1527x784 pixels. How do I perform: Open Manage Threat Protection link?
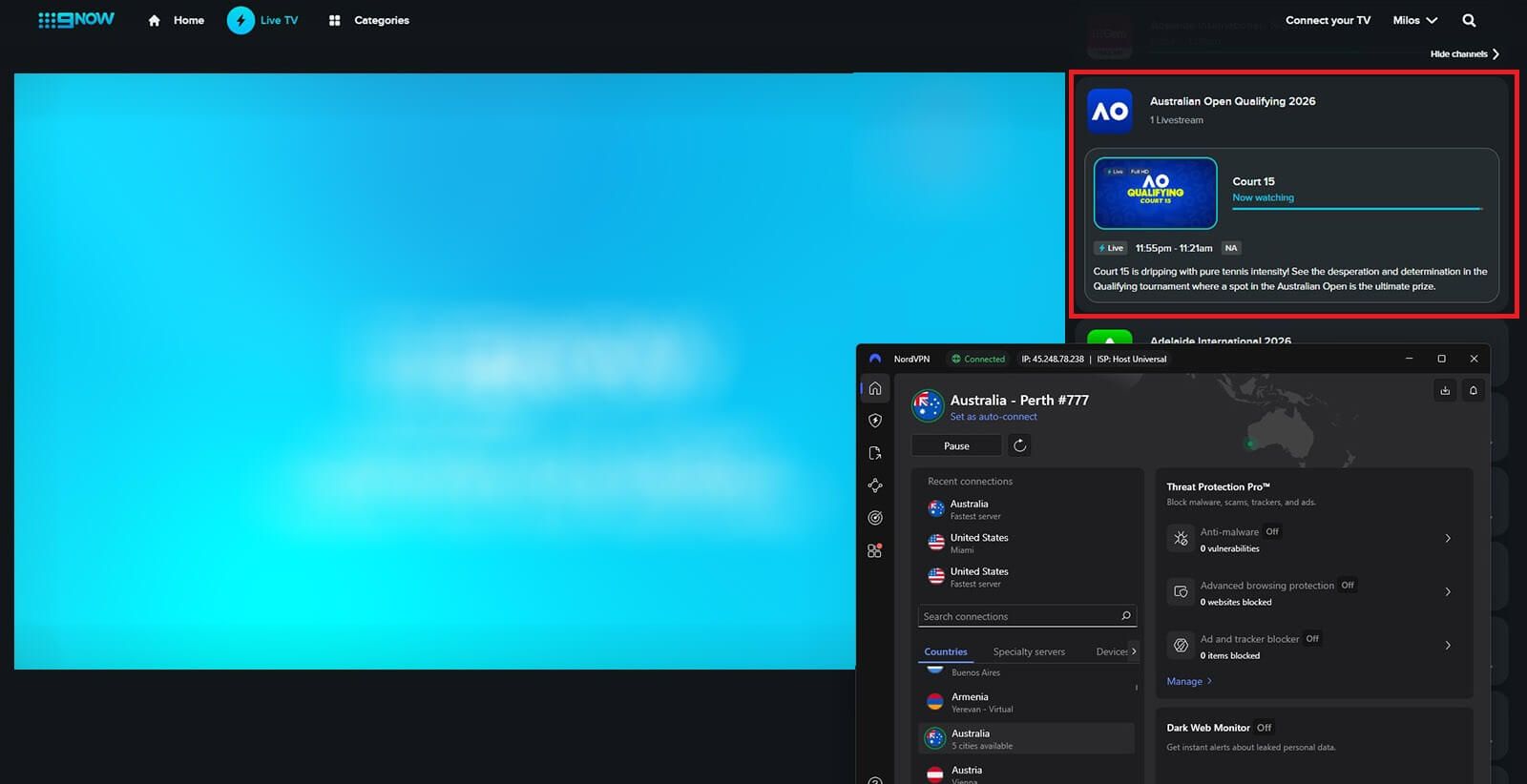click(x=1189, y=681)
